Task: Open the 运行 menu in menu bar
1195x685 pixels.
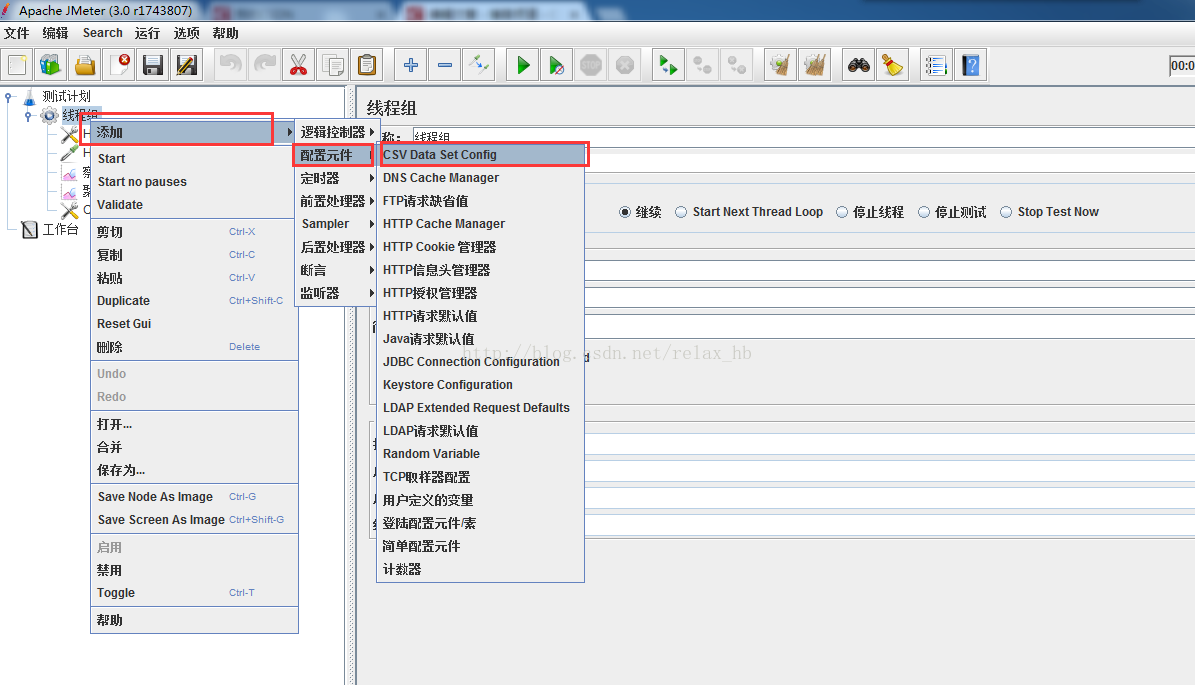Action: click(x=147, y=33)
